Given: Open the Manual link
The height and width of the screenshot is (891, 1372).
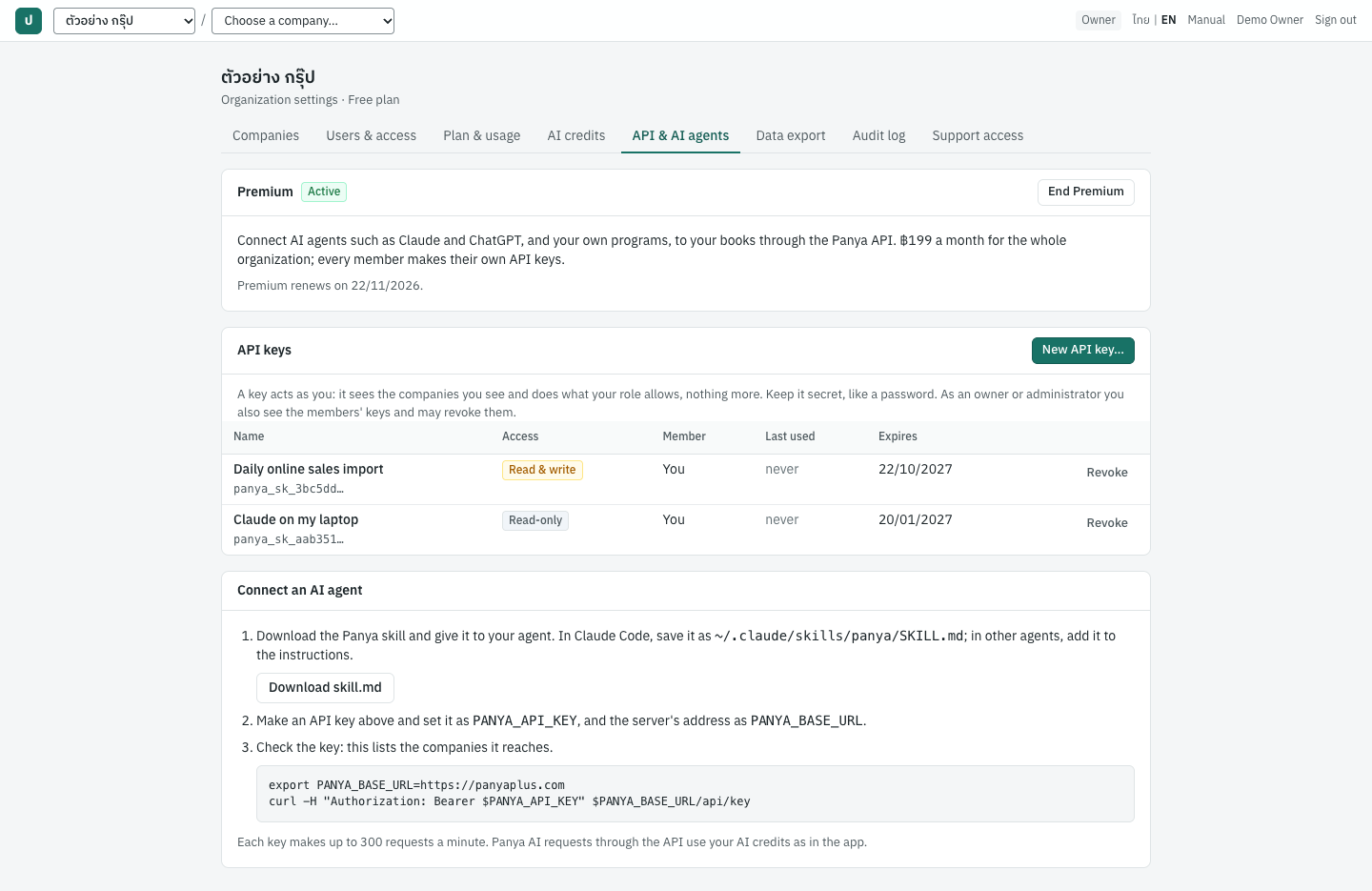Looking at the screenshot, I should click(x=1206, y=20).
